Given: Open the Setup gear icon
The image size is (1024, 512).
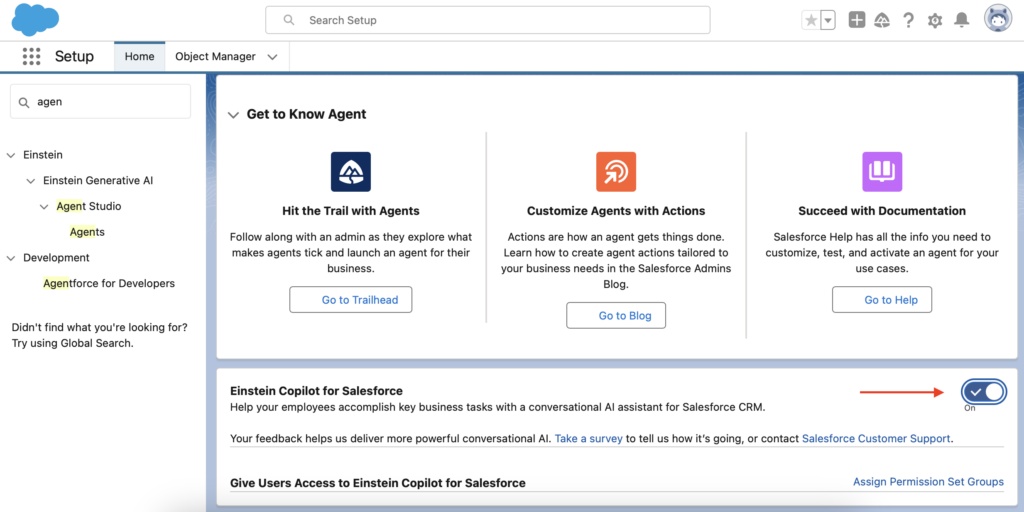Looking at the screenshot, I should tap(935, 20).
